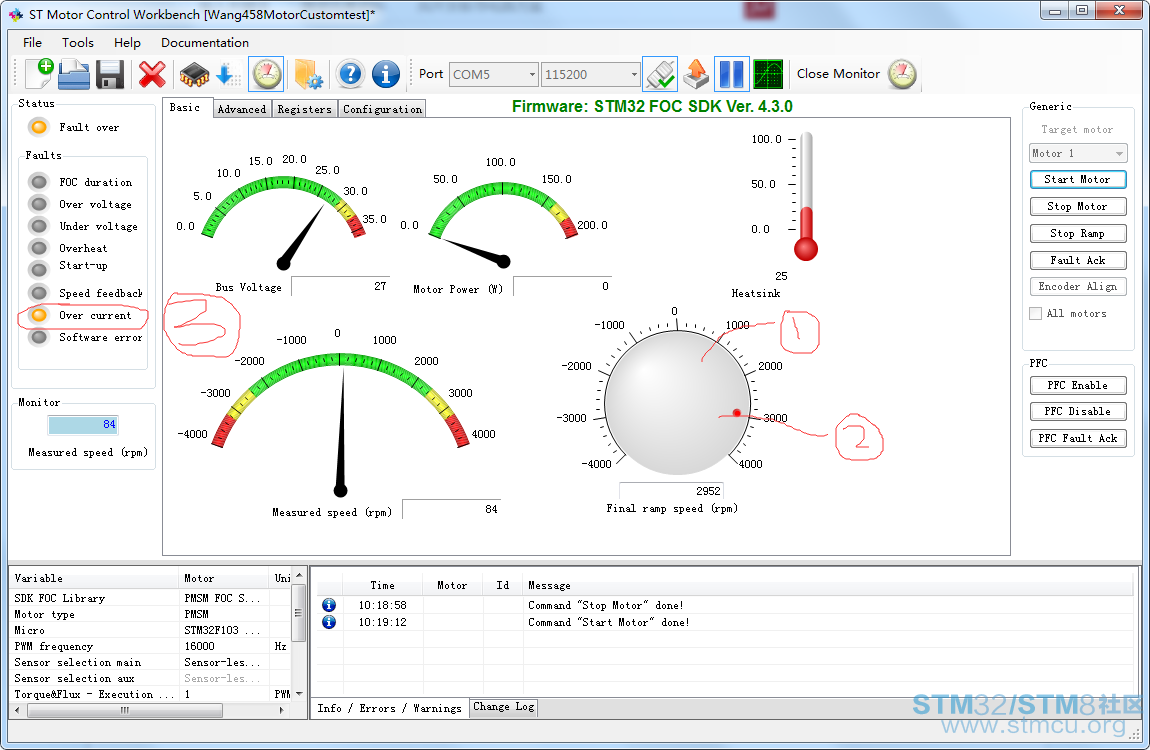Image resolution: width=1150 pixels, height=750 pixels.
Task: Click the gauge icon beside Close Monitor
Action: click(x=902, y=74)
